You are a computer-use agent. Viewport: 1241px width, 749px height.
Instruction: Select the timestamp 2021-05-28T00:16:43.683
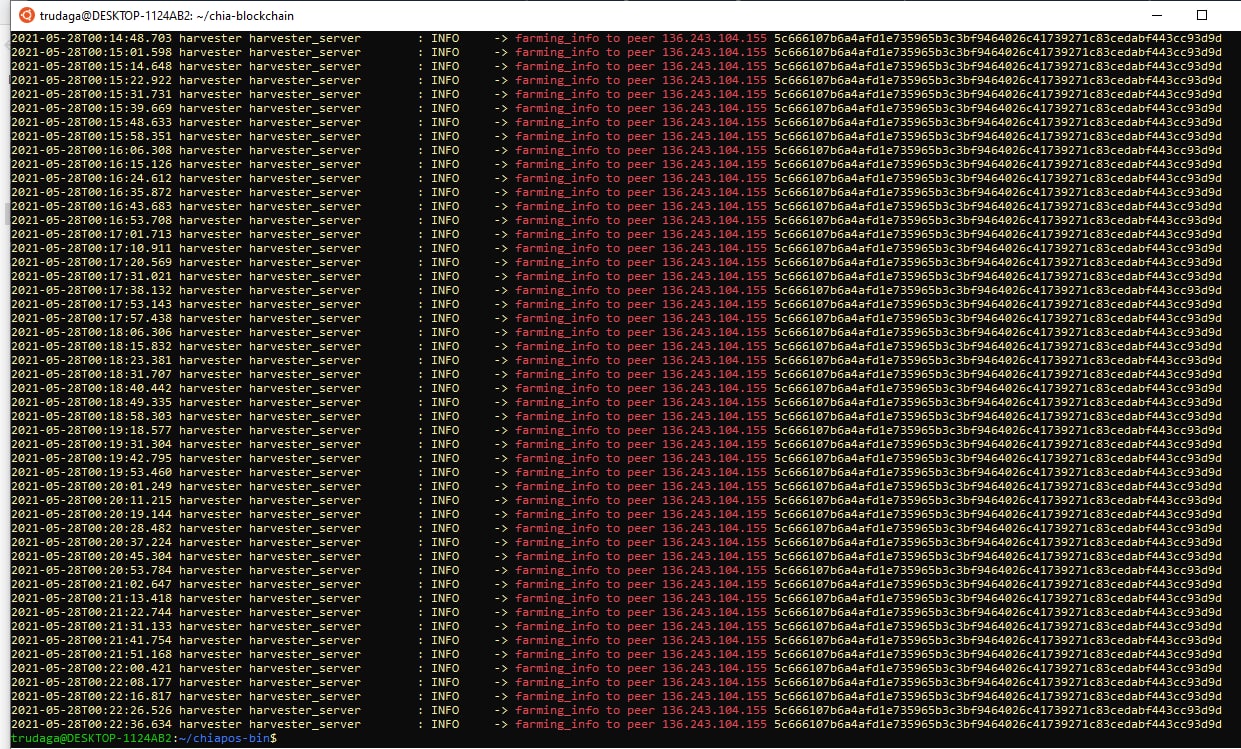[x=91, y=206]
